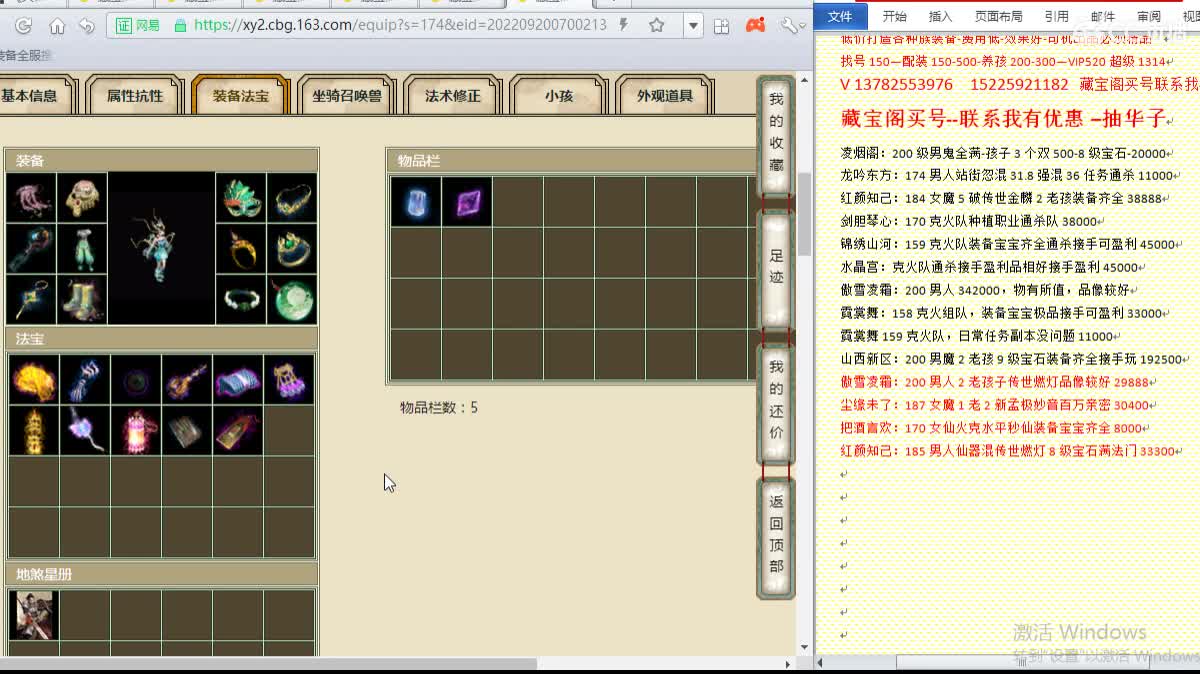Screen dimensions: 1200x674
Task: Open the 小孩 tab
Action: tap(559, 96)
